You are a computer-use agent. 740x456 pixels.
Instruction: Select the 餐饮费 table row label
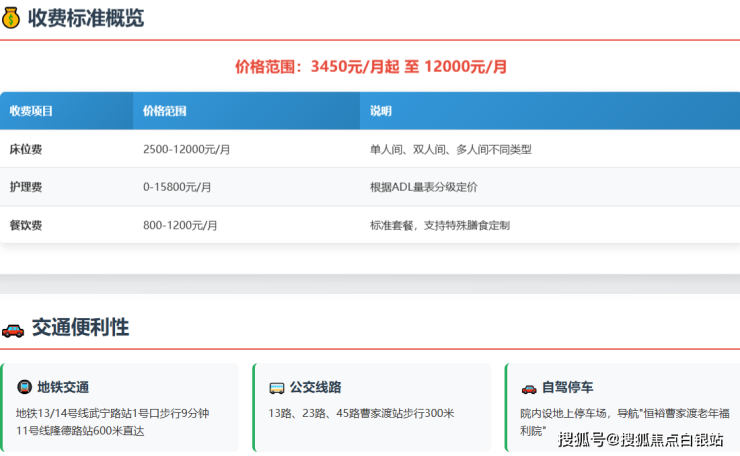click(26, 225)
